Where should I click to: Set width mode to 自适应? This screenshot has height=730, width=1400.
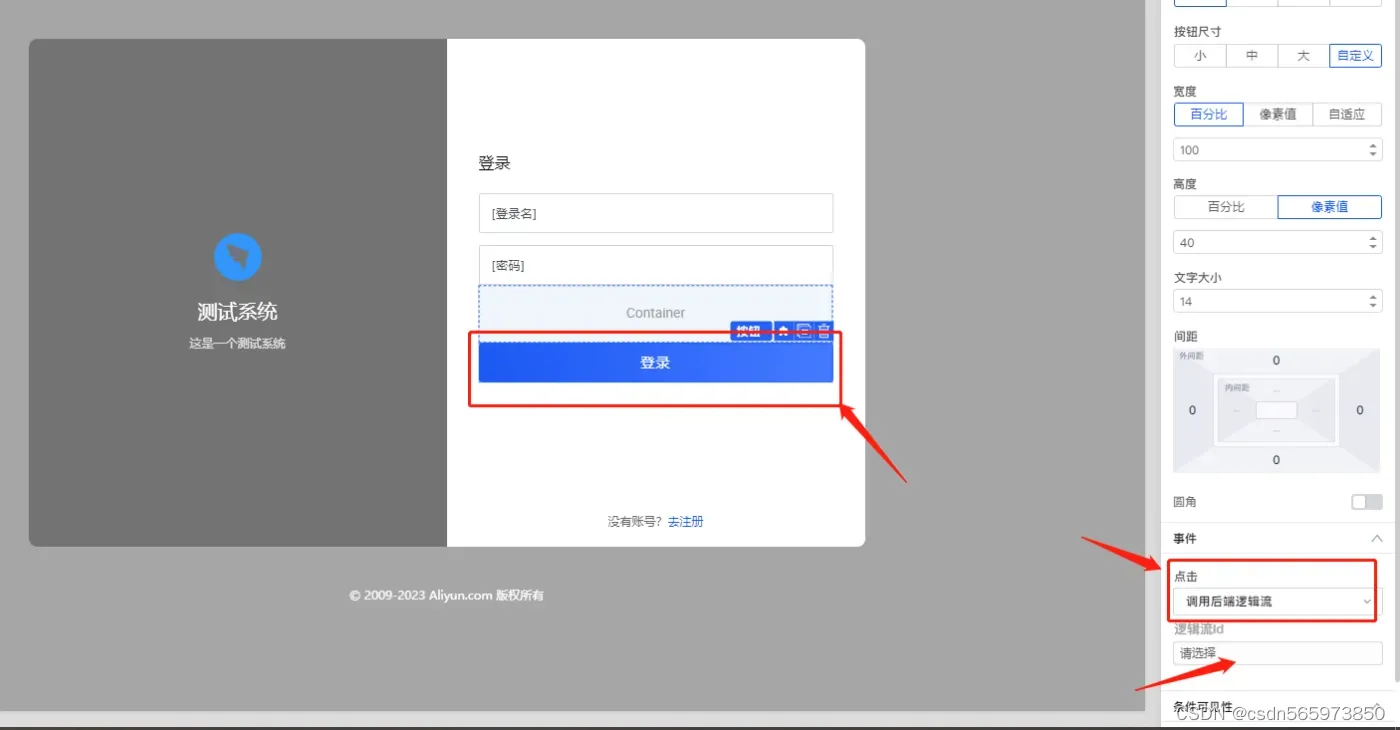pos(1347,114)
